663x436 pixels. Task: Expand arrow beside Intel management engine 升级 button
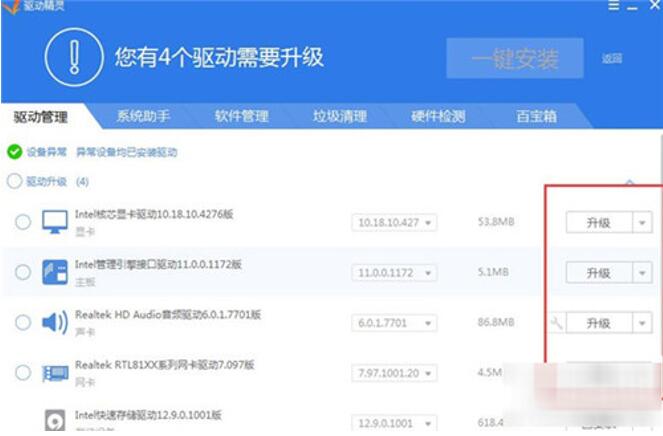click(x=642, y=273)
